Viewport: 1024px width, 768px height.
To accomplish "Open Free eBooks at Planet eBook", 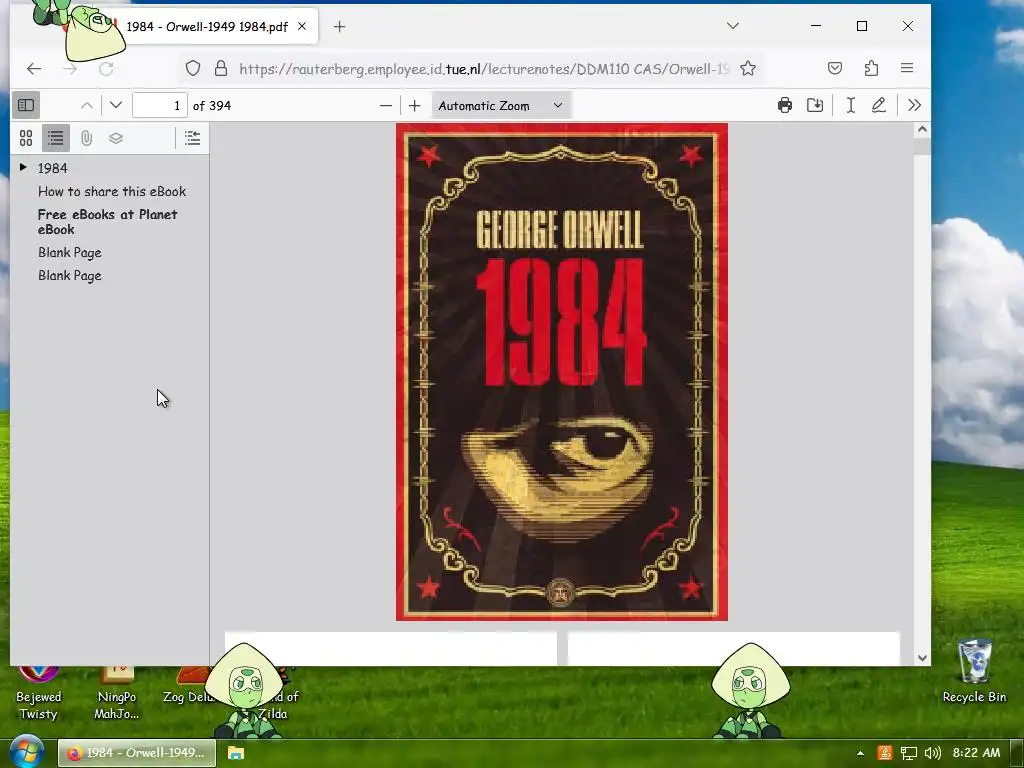I will coord(107,222).
